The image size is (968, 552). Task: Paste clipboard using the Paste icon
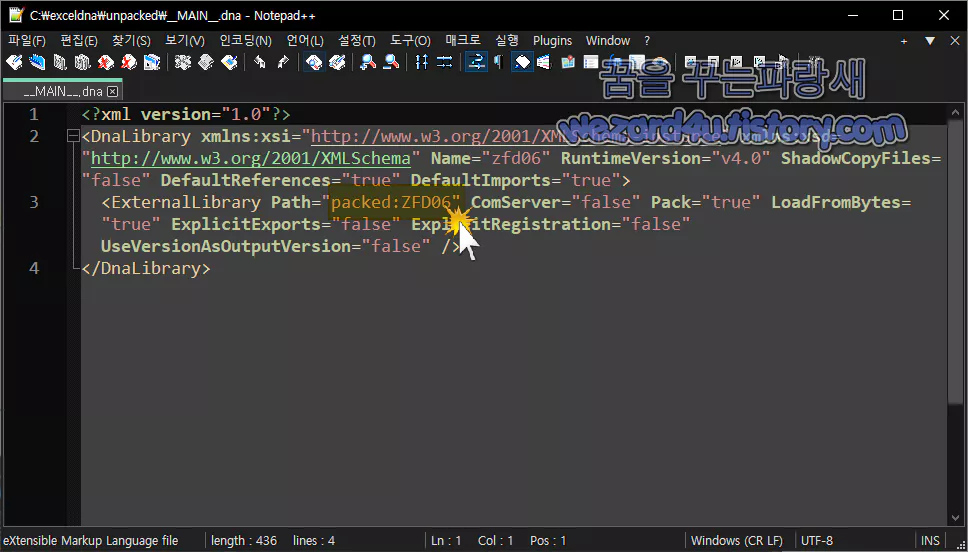tap(228, 62)
